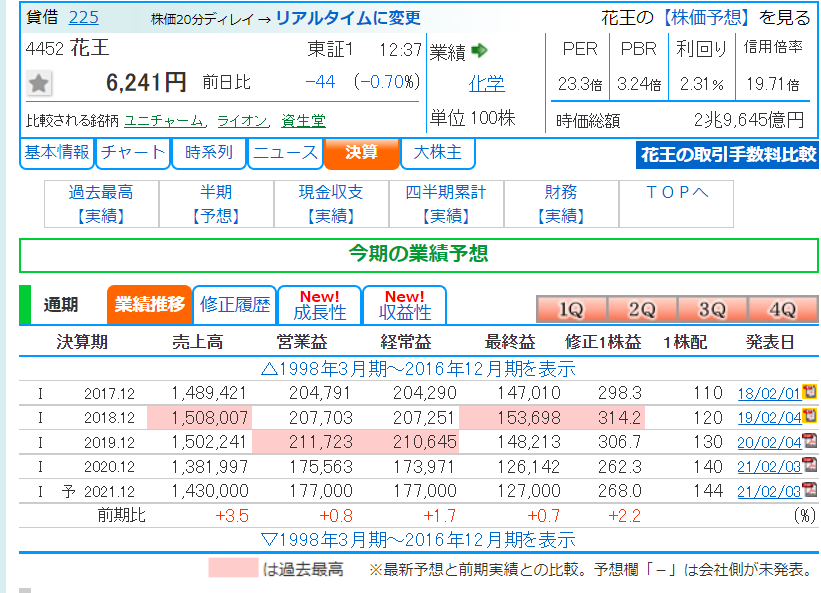Click the operating profit value 211,723

click(320, 442)
